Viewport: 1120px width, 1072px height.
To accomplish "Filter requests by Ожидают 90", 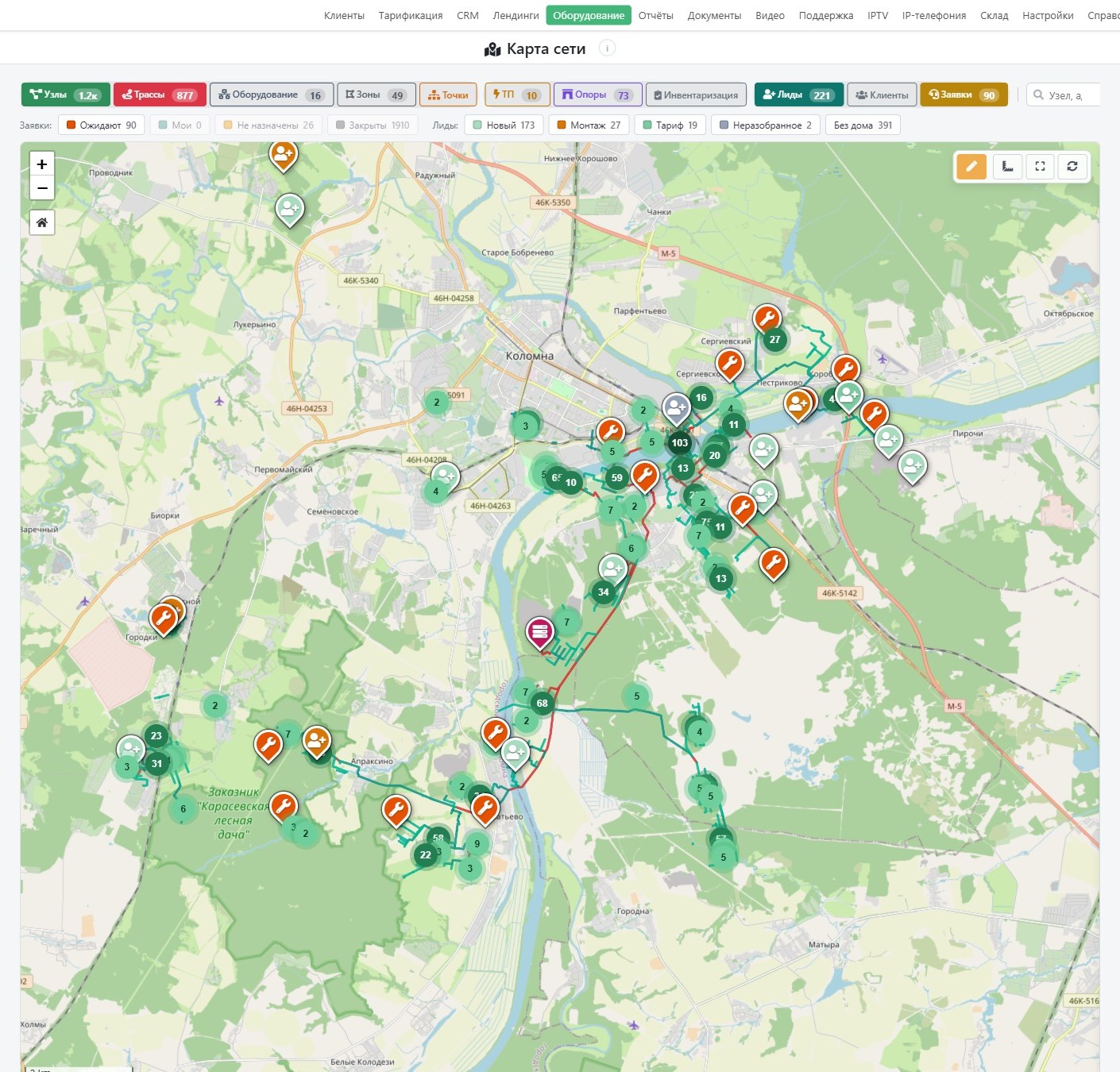I will coord(102,125).
